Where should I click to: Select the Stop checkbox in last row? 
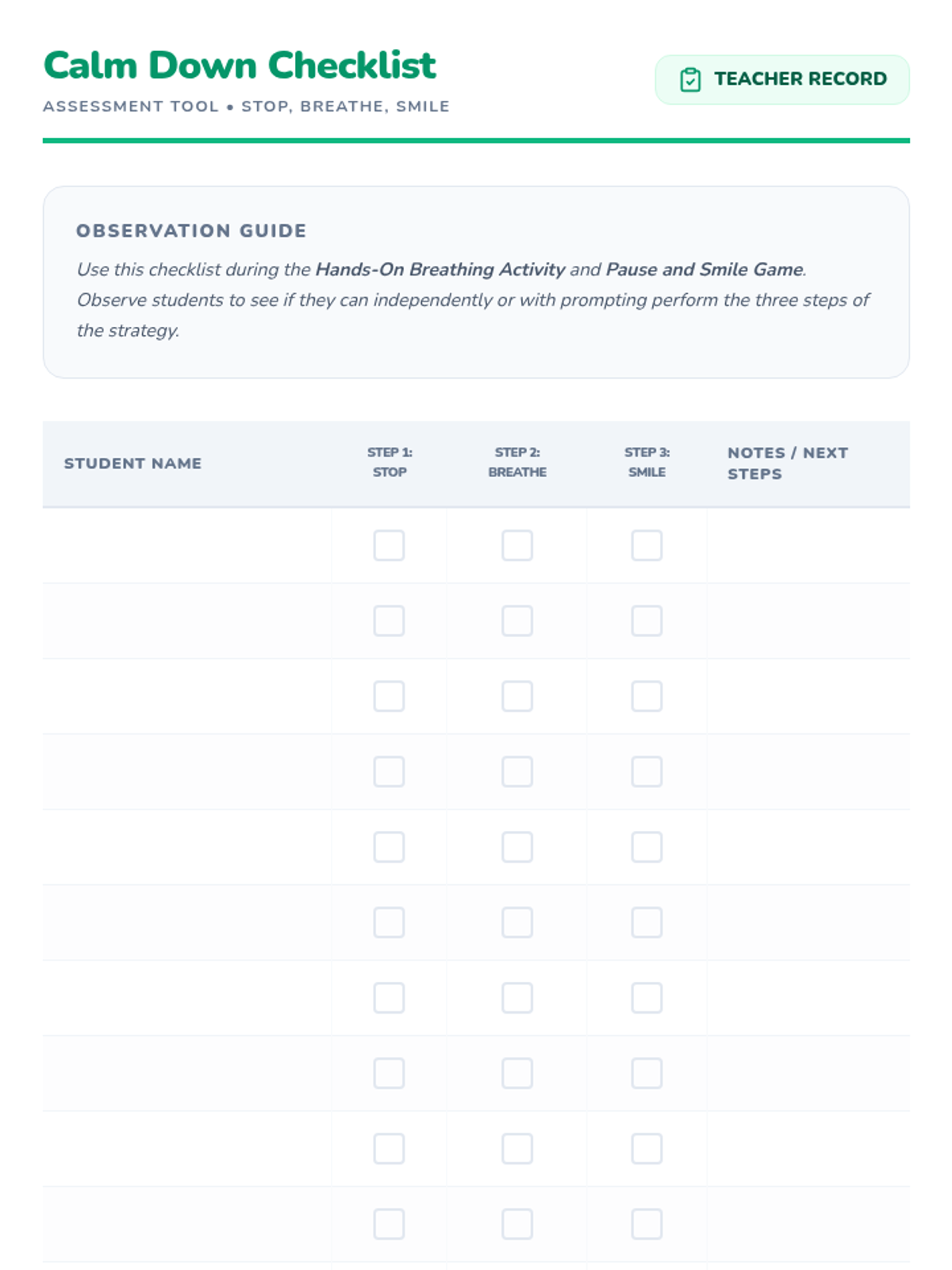pos(389,1224)
